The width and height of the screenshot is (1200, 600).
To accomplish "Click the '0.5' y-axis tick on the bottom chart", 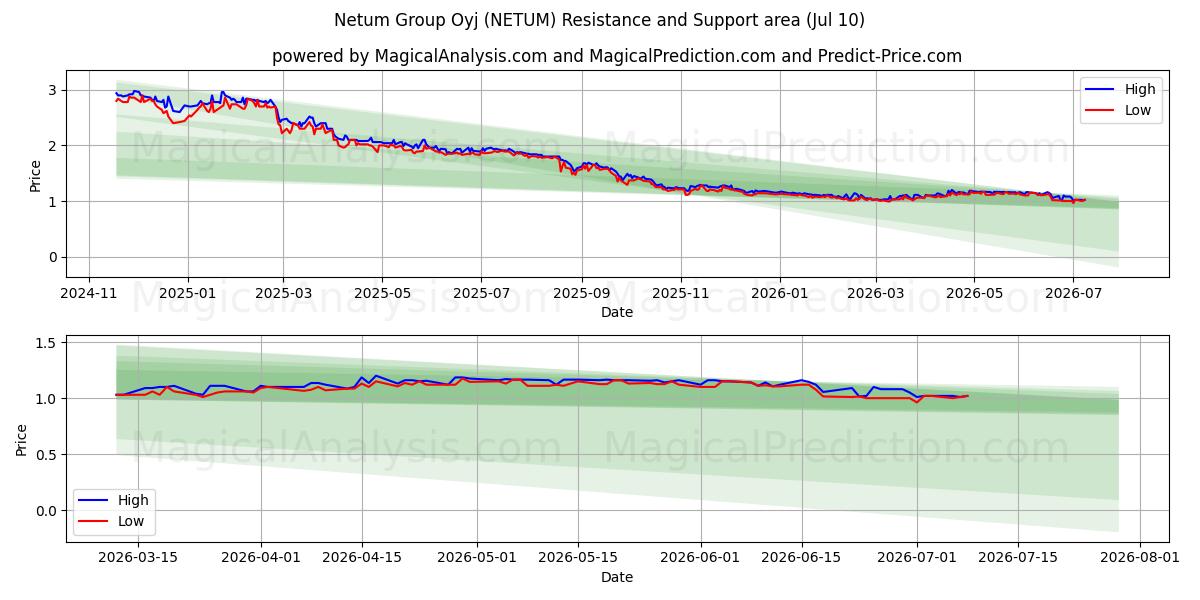I will [48, 455].
